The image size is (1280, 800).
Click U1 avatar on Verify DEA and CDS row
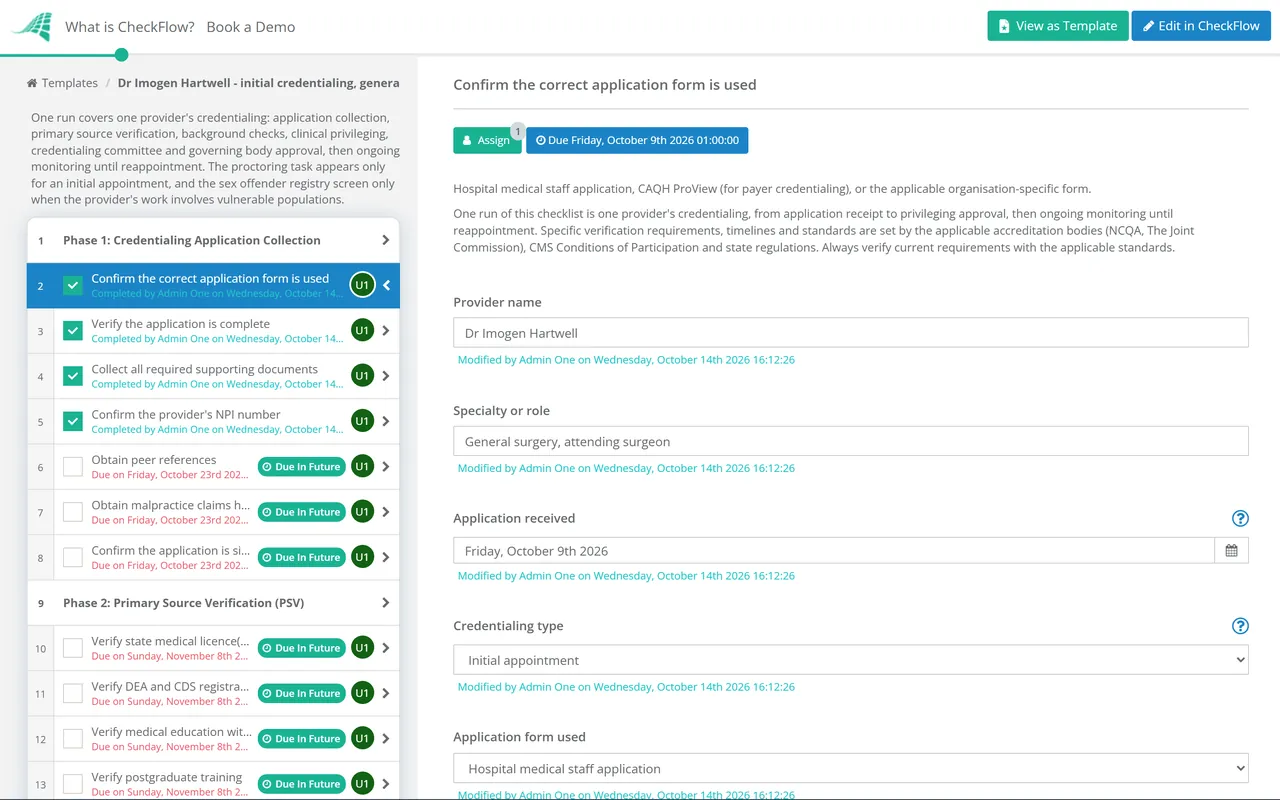362,693
